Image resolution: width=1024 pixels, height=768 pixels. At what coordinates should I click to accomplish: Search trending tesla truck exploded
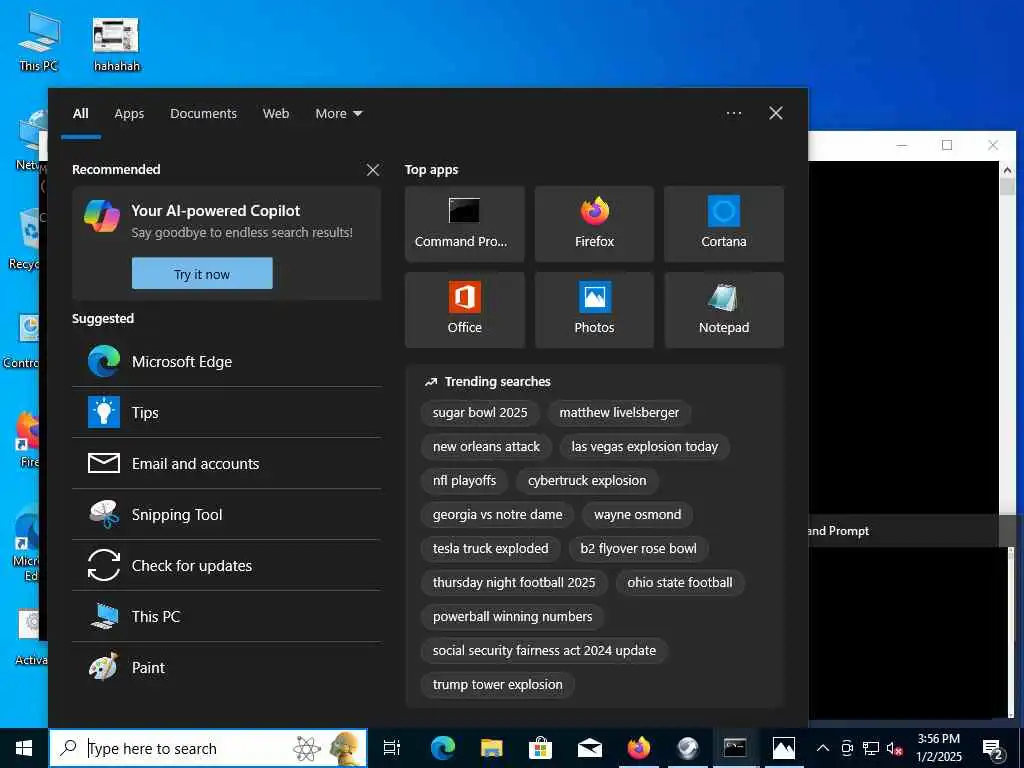coord(490,549)
